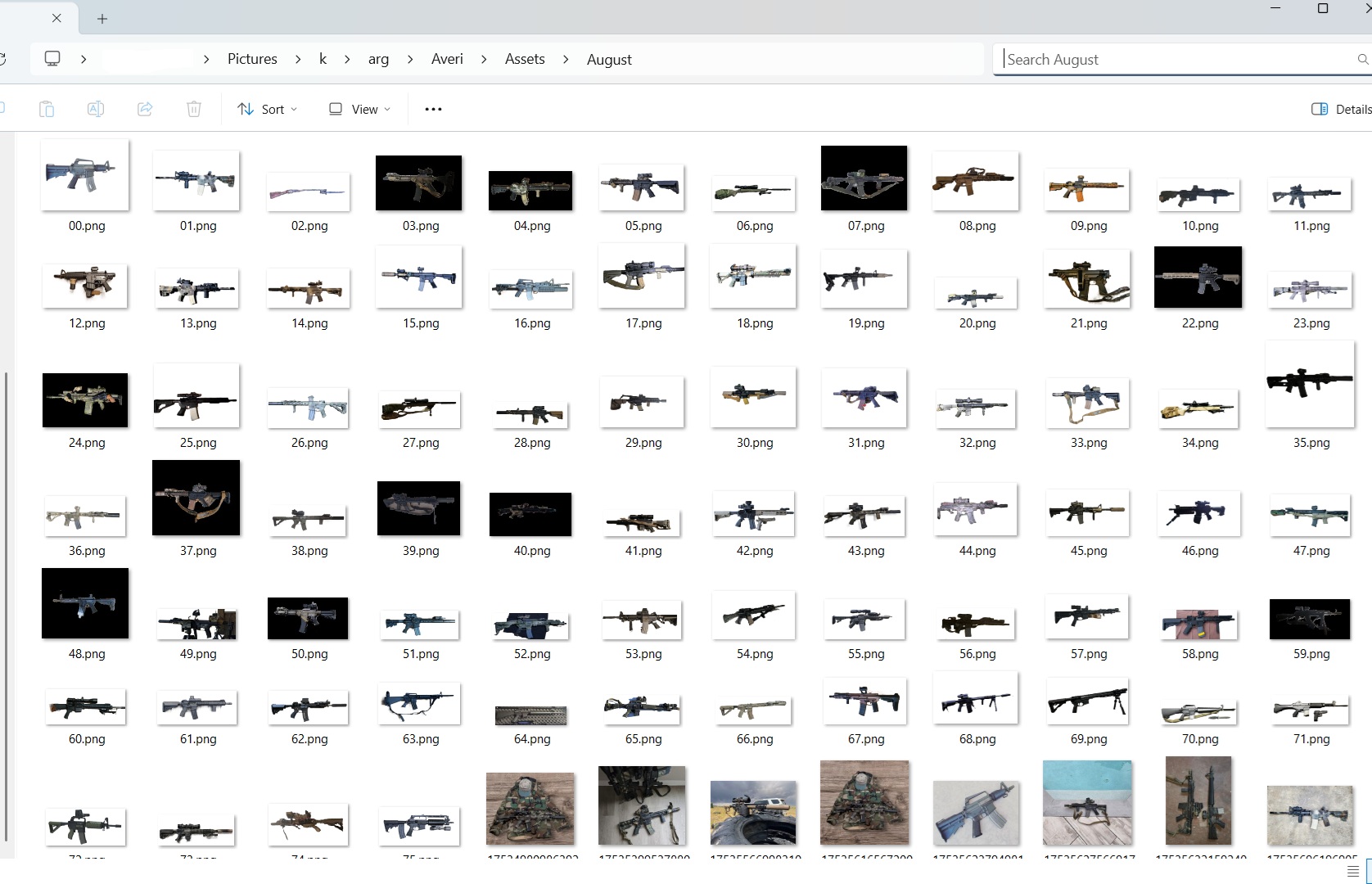Close the current File Explorer tab
Viewport: 1372px width, 884px height.
[56, 18]
